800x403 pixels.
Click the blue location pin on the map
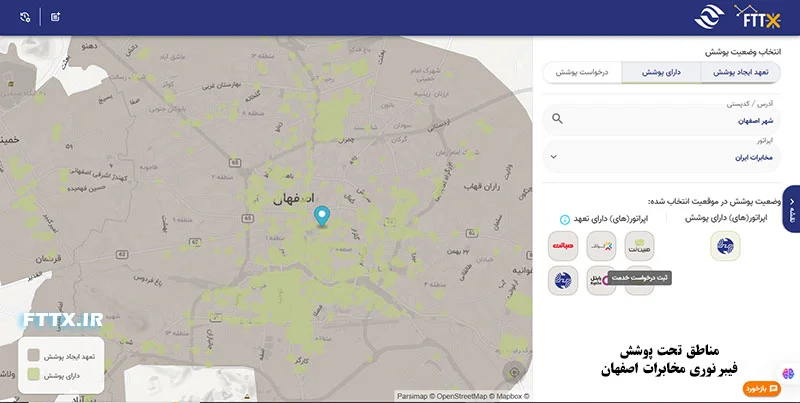321,216
